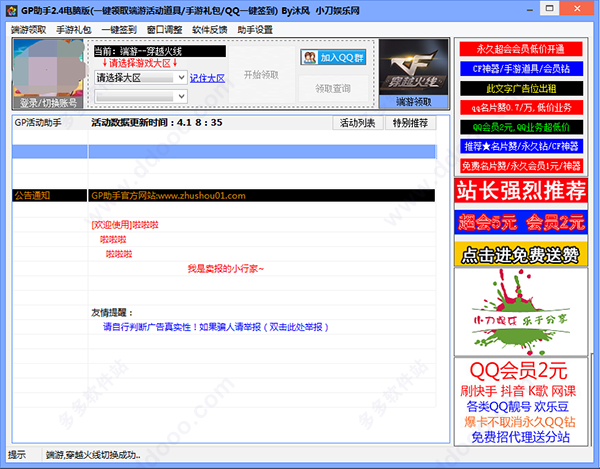Switch to the 特别推荐 tab
Viewport: 600px width, 469px height.
coord(410,123)
